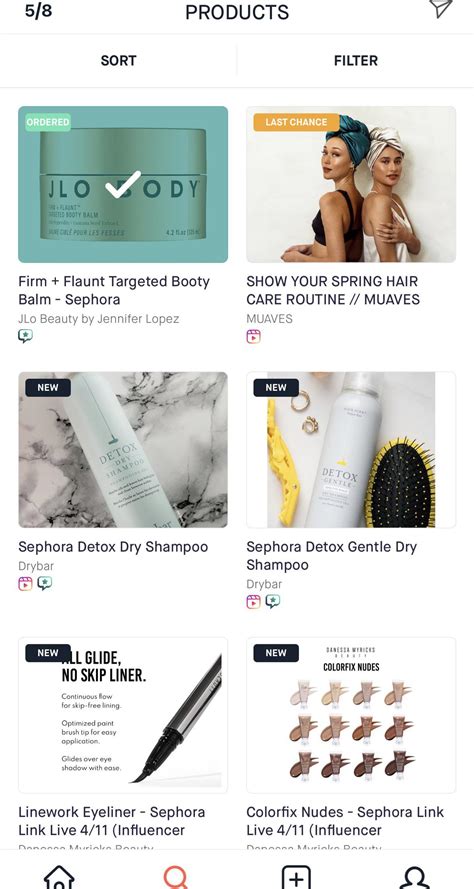The height and width of the screenshot is (889, 474).
Task: Select the Colorfix Nudes swatch image
Action: [x=351, y=716]
